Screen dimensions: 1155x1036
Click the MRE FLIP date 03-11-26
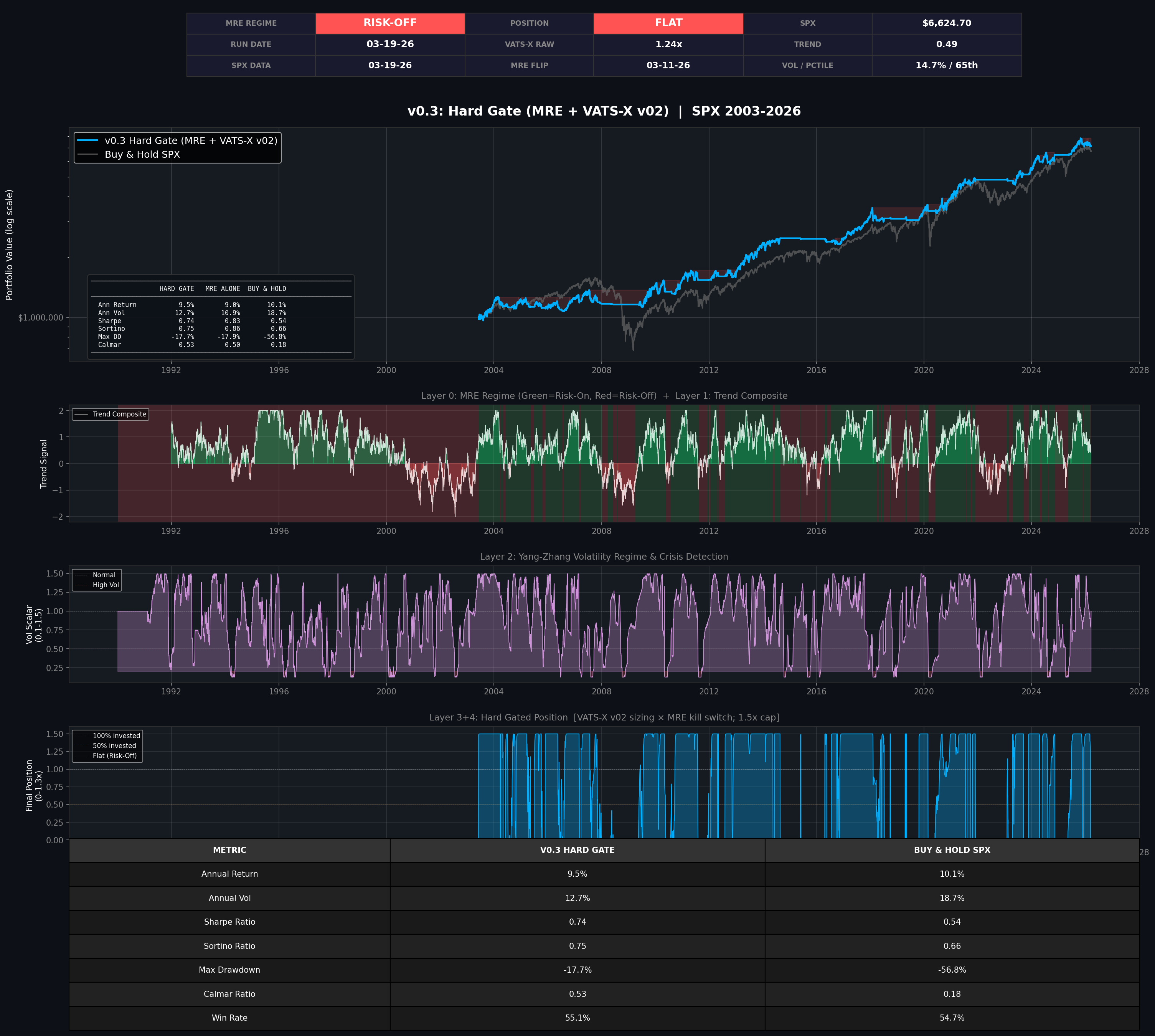click(x=668, y=66)
